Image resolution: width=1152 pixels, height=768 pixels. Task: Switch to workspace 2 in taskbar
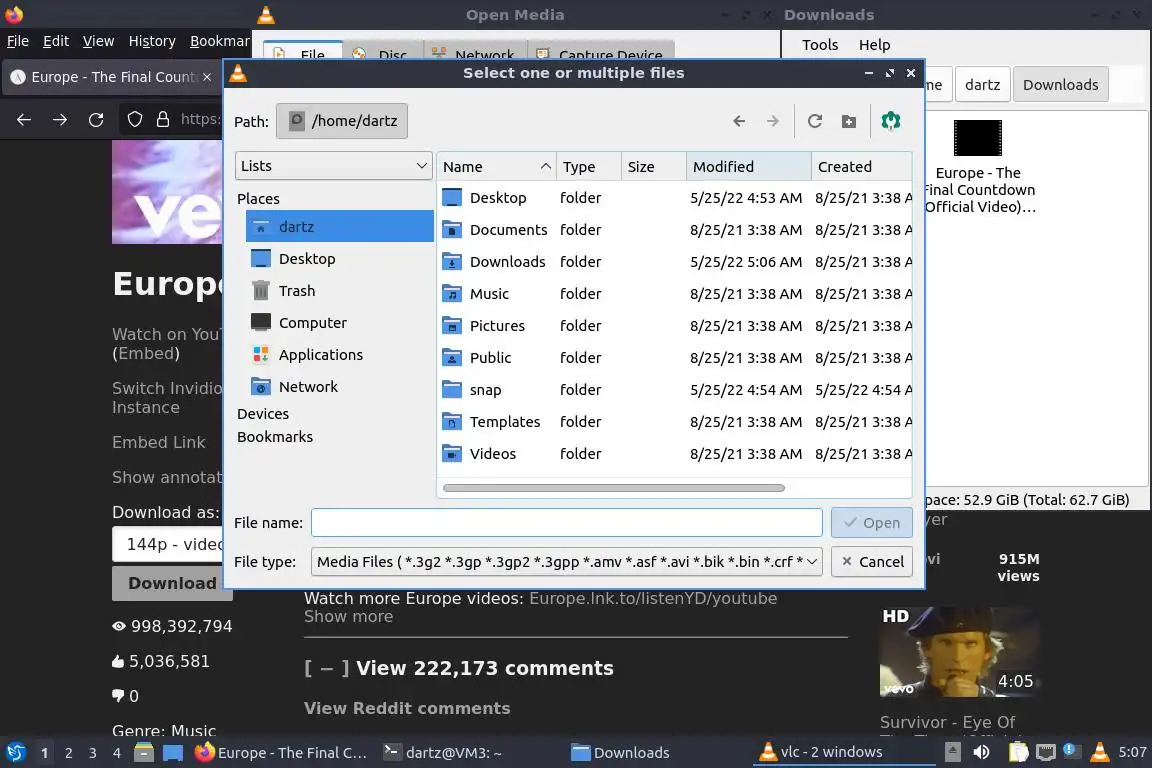coord(68,753)
